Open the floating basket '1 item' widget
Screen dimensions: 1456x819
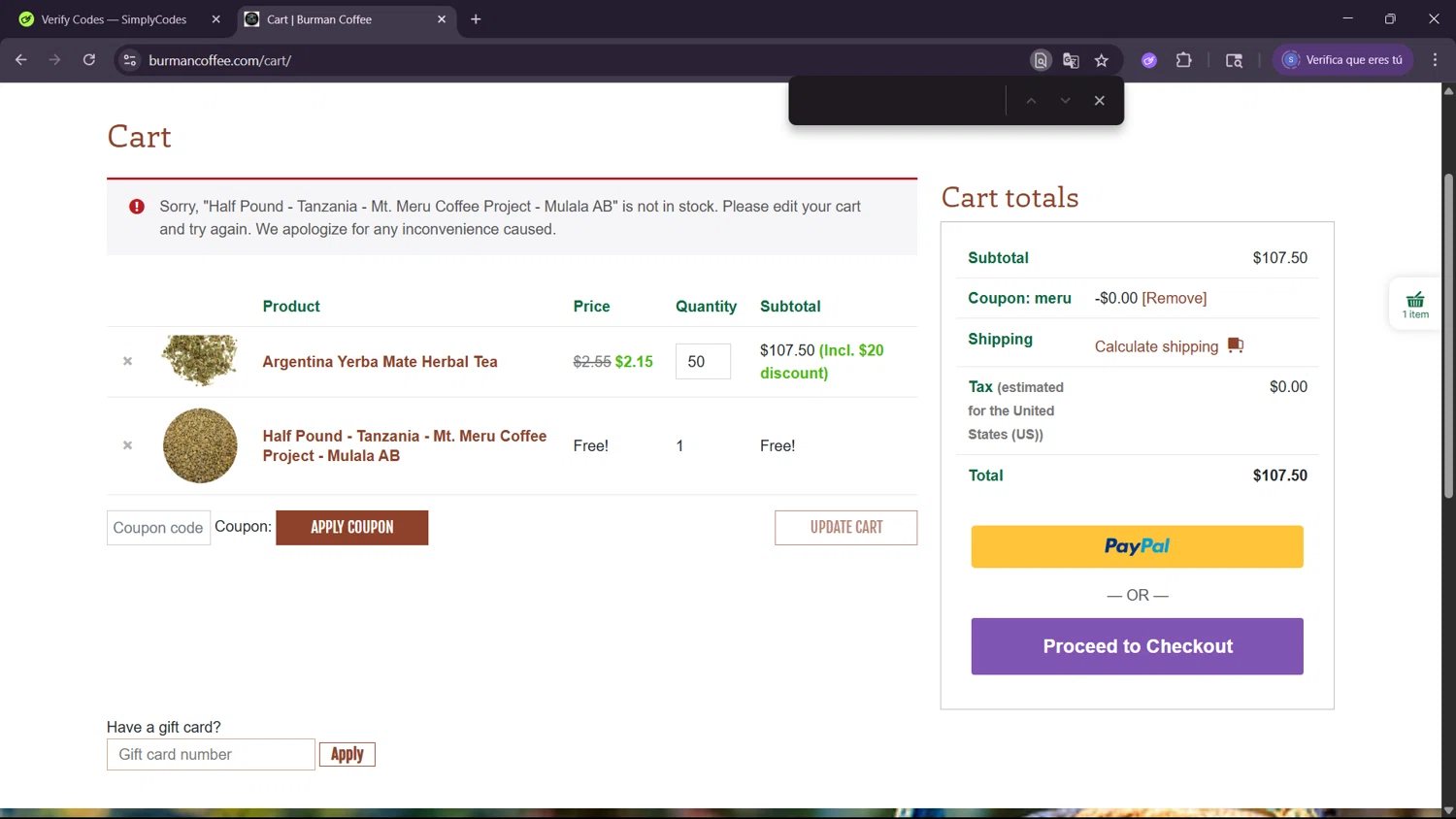point(1415,305)
